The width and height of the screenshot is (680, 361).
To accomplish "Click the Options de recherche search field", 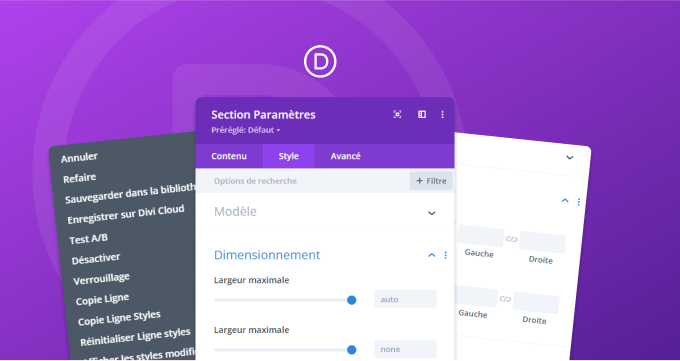I will [x=303, y=181].
